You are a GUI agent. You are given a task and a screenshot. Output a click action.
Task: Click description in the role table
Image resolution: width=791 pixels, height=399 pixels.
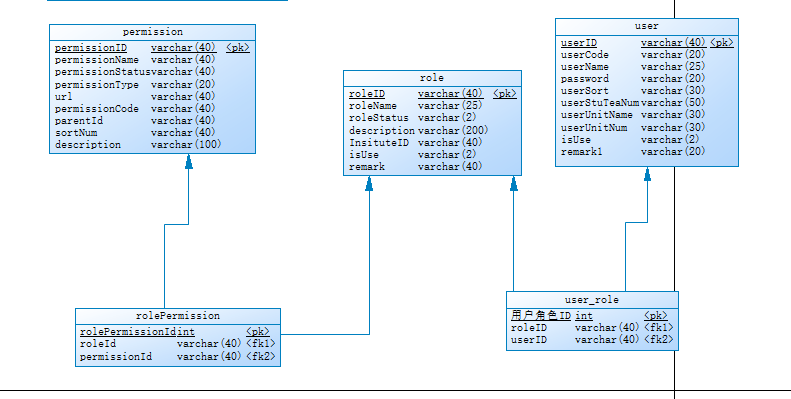point(382,130)
